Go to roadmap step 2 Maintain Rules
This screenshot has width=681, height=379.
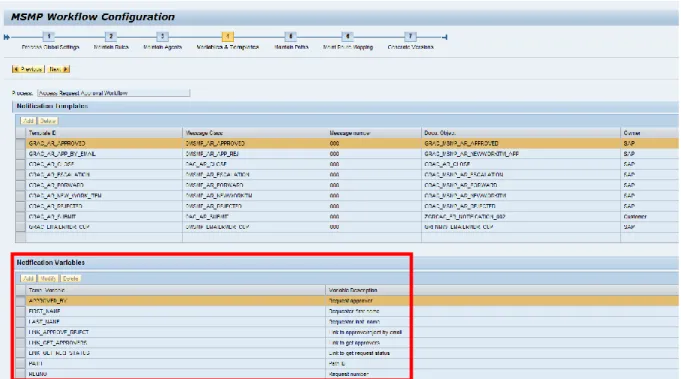(x=111, y=36)
